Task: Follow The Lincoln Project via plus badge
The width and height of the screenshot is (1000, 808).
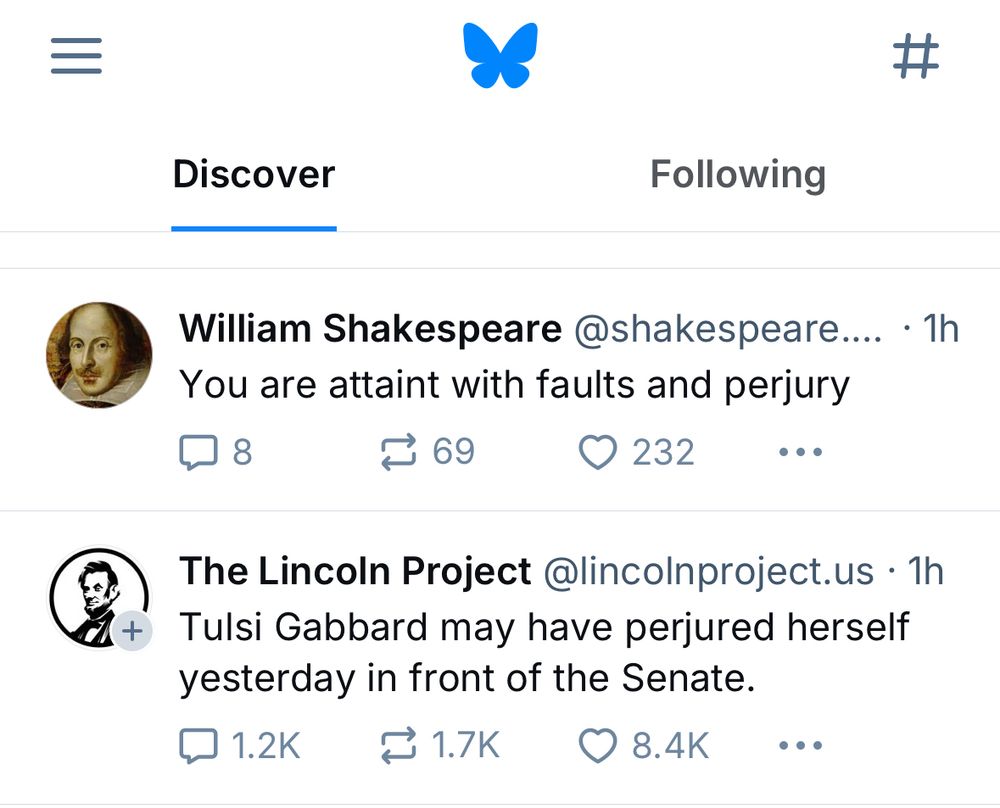Action: click(131, 631)
